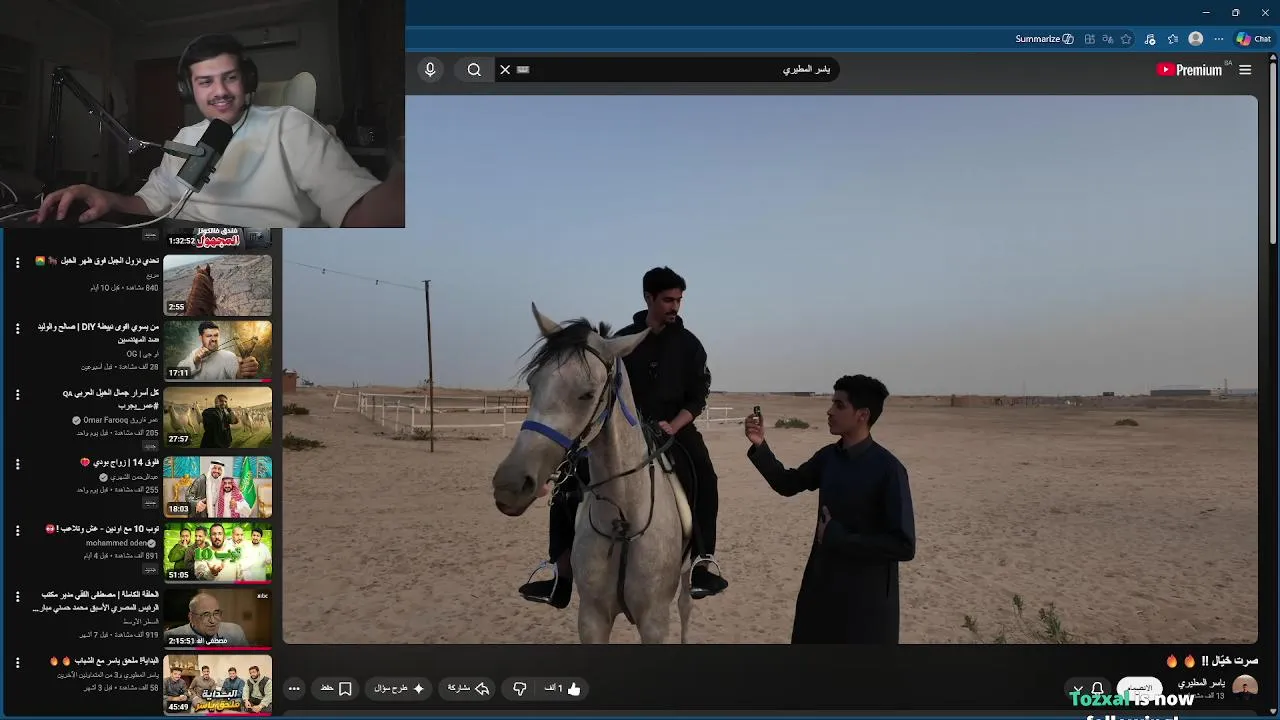Open options menu for the 2:55 video
The image size is (1280, 720).
pos(17,262)
